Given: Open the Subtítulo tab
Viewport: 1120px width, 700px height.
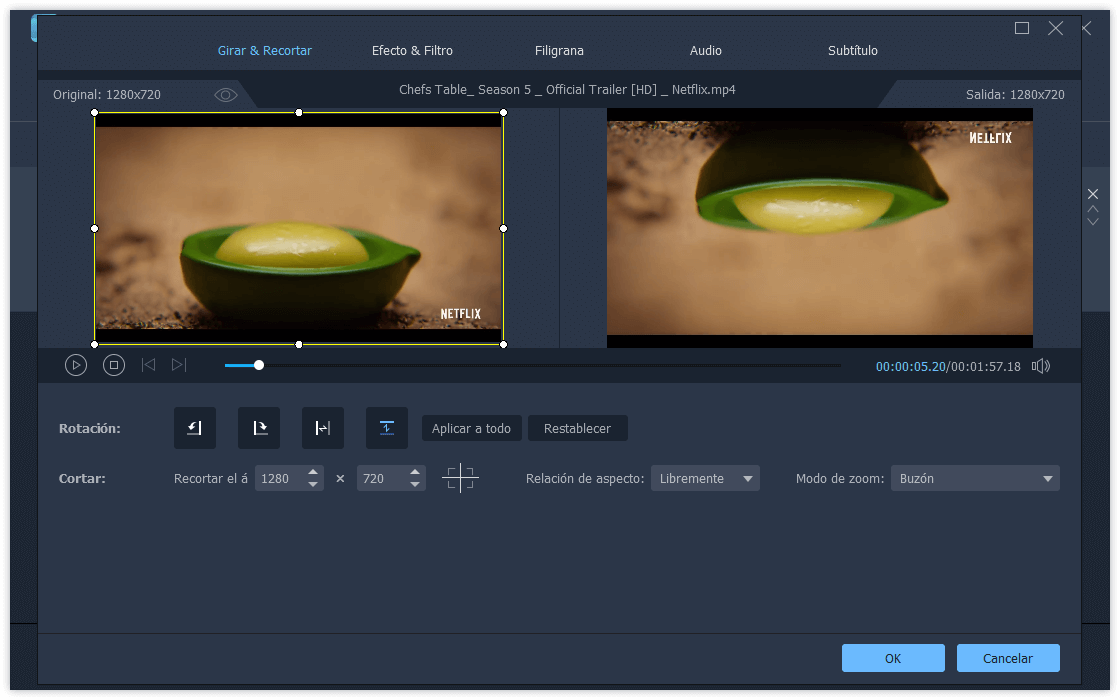Looking at the screenshot, I should [x=853, y=51].
